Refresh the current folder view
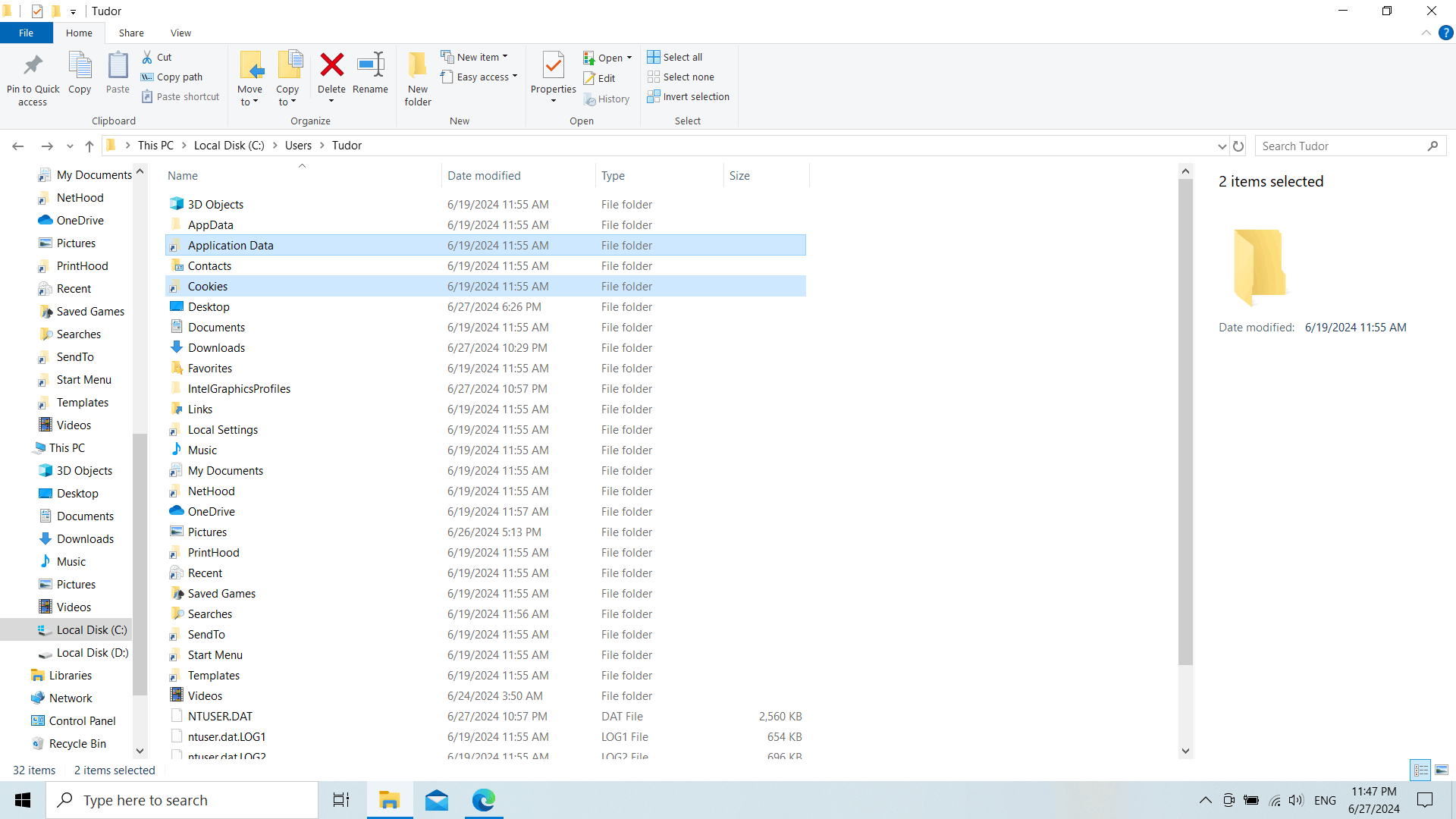1456x819 pixels. coord(1238,146)
